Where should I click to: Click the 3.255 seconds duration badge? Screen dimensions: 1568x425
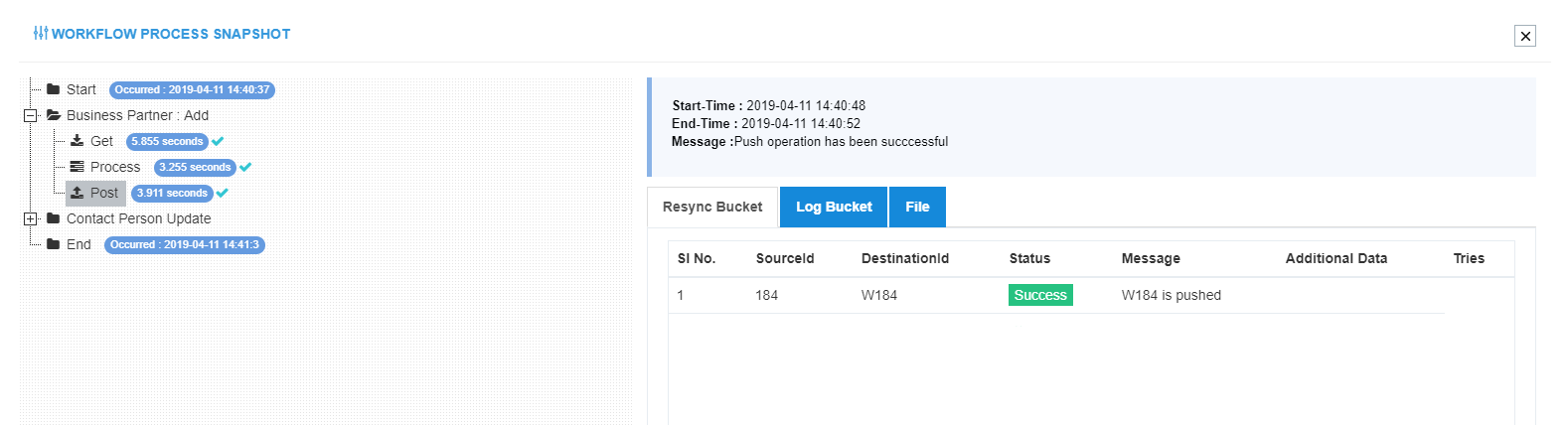coord(195,167)
